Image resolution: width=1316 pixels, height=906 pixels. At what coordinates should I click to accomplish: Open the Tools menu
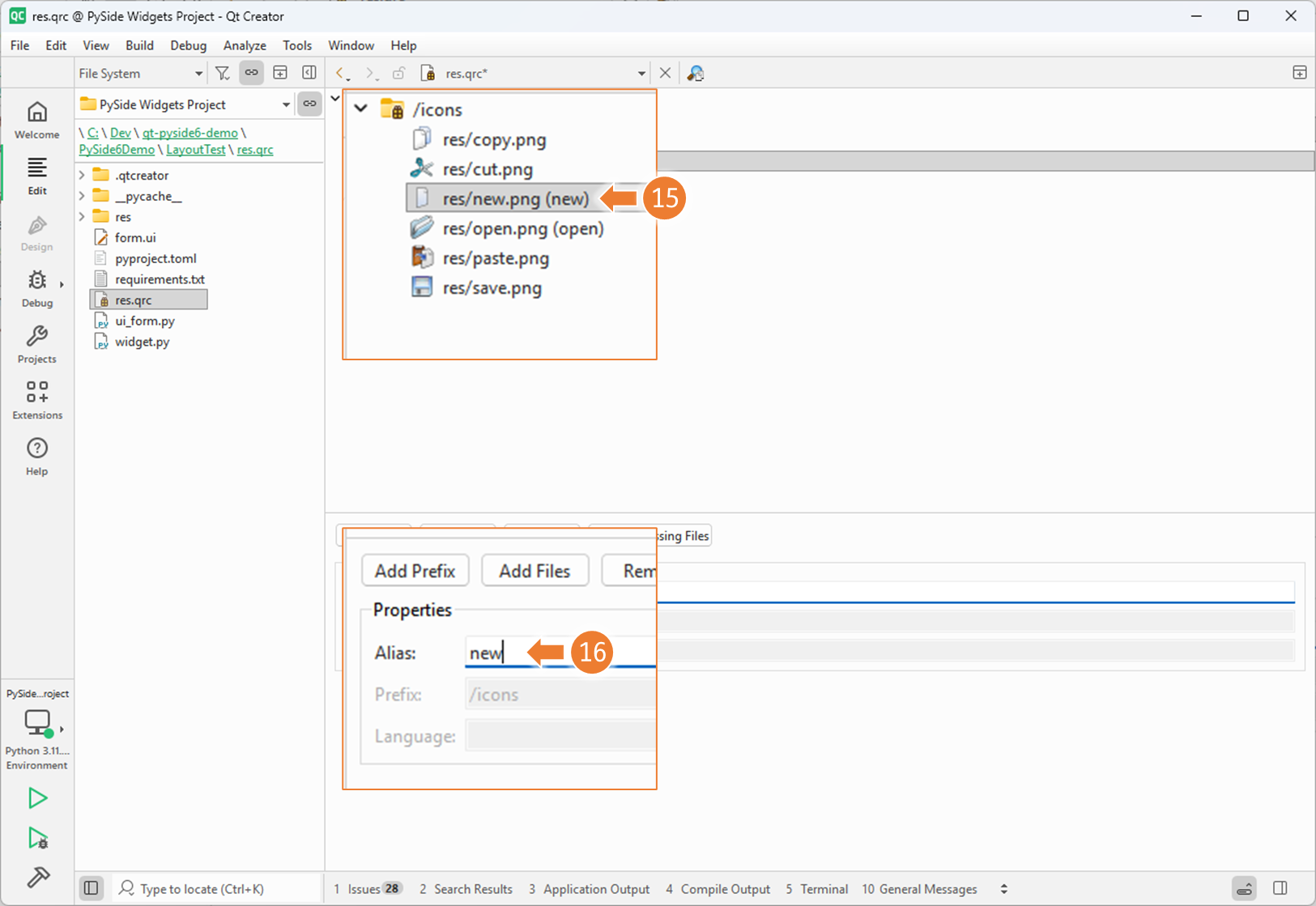pos(297,45)
